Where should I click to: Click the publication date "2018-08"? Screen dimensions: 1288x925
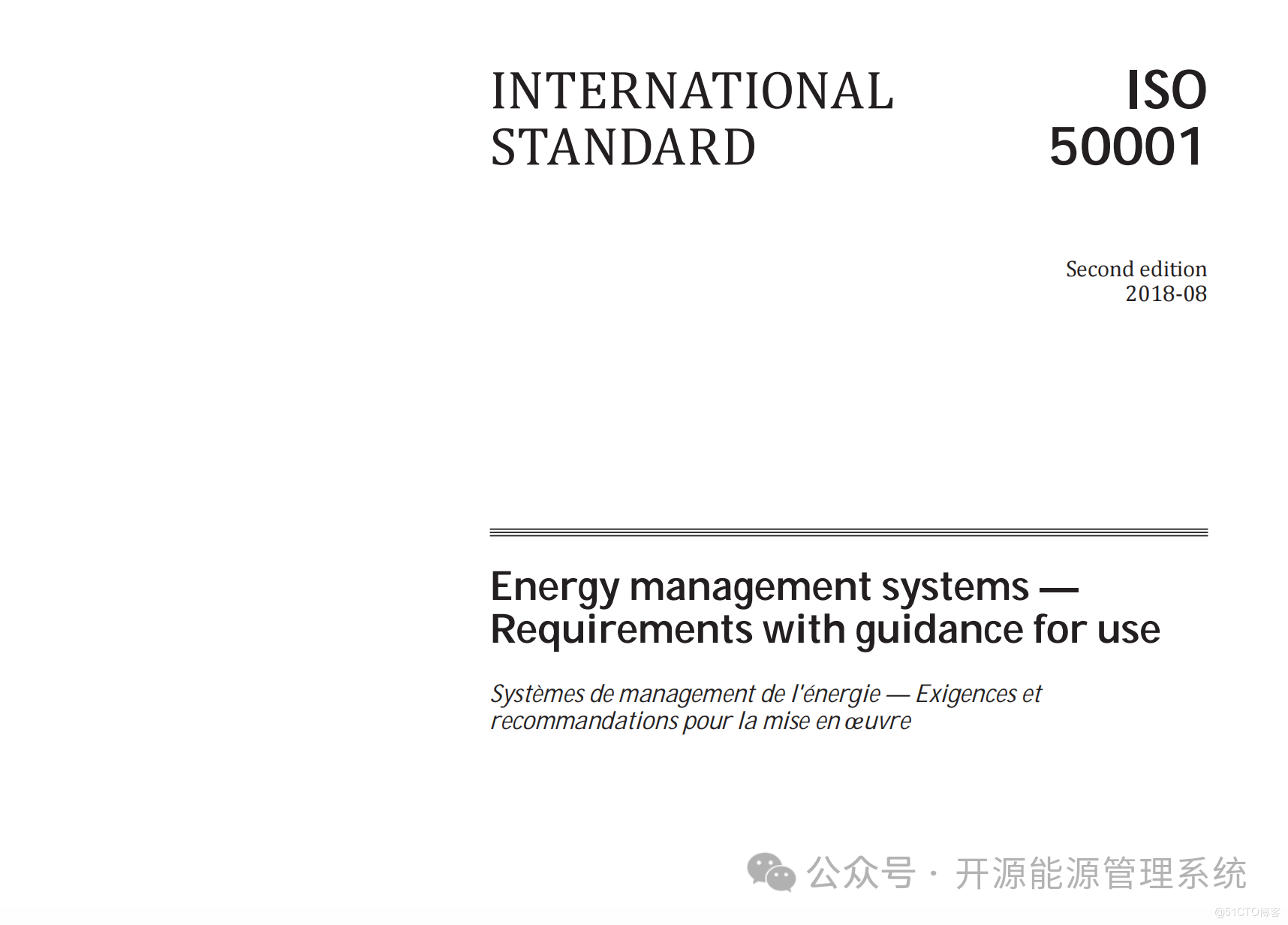tap(1166, 294)
